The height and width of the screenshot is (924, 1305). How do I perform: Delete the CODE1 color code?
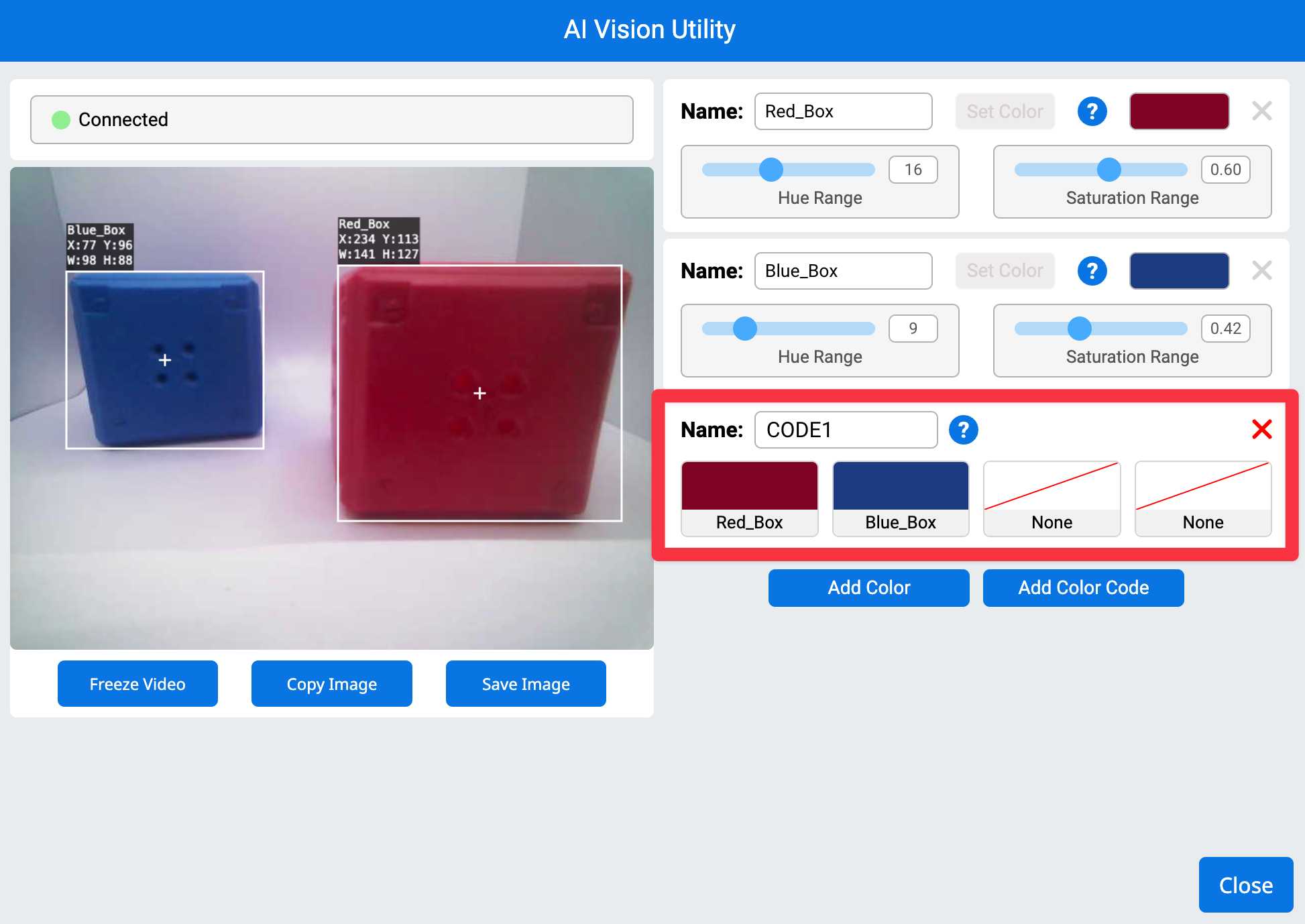pos(1262,429)
